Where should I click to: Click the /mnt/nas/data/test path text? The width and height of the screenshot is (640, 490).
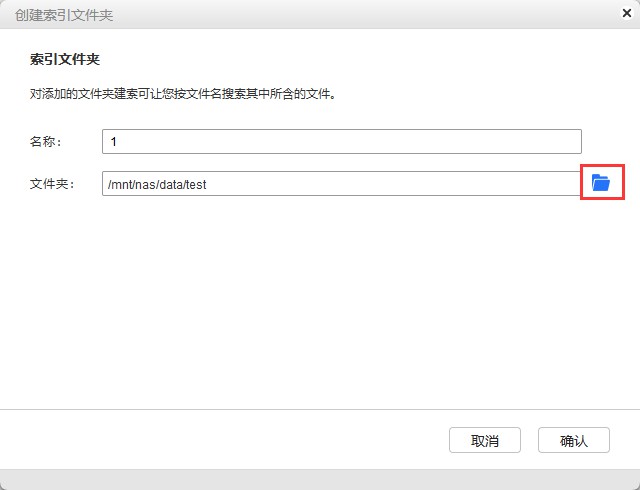[157, 184]
